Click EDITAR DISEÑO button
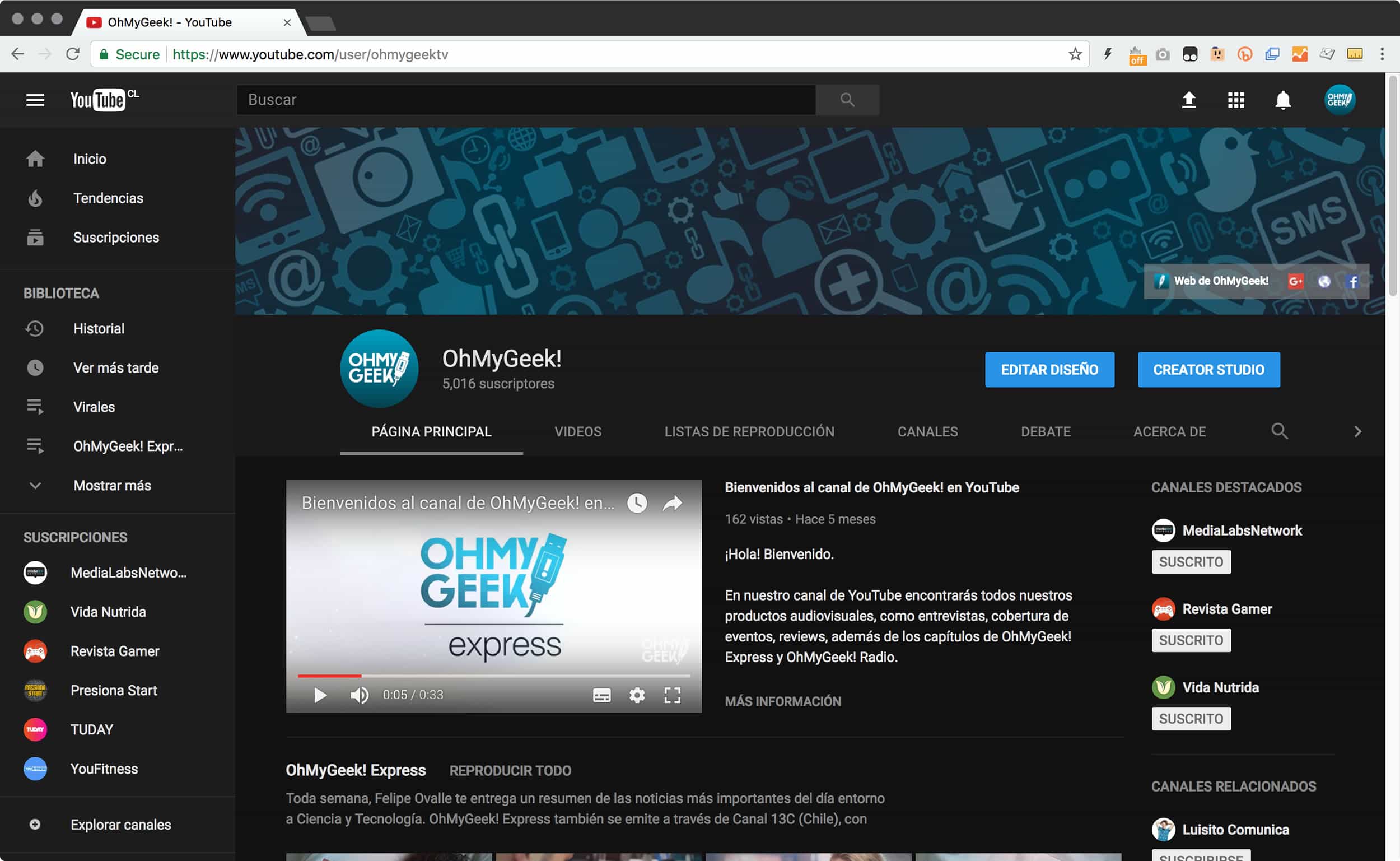Image resolution: width=1400 pixels, height=861 pixels. [1049, 370]
